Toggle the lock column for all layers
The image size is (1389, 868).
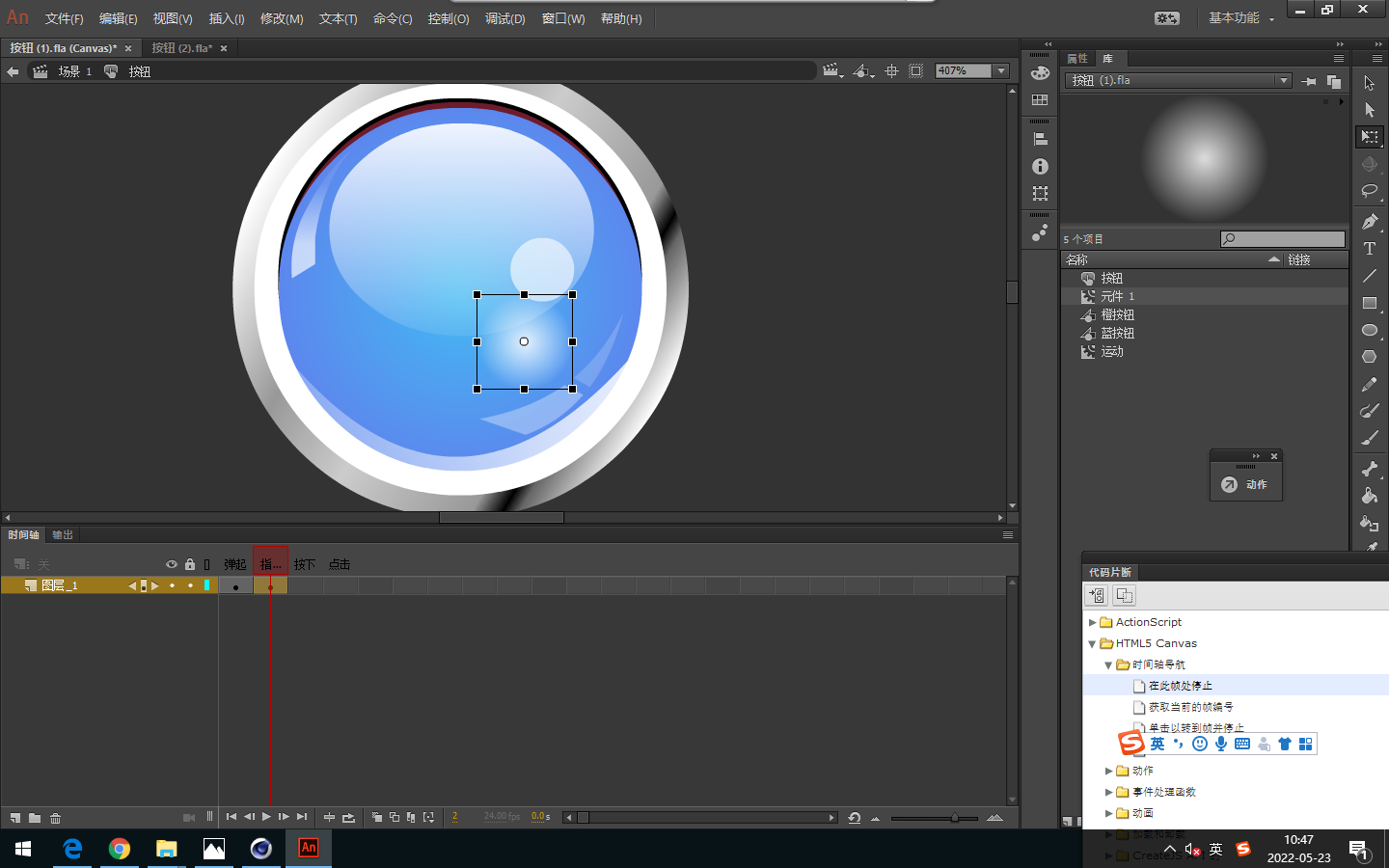click(x=190, y=564)
